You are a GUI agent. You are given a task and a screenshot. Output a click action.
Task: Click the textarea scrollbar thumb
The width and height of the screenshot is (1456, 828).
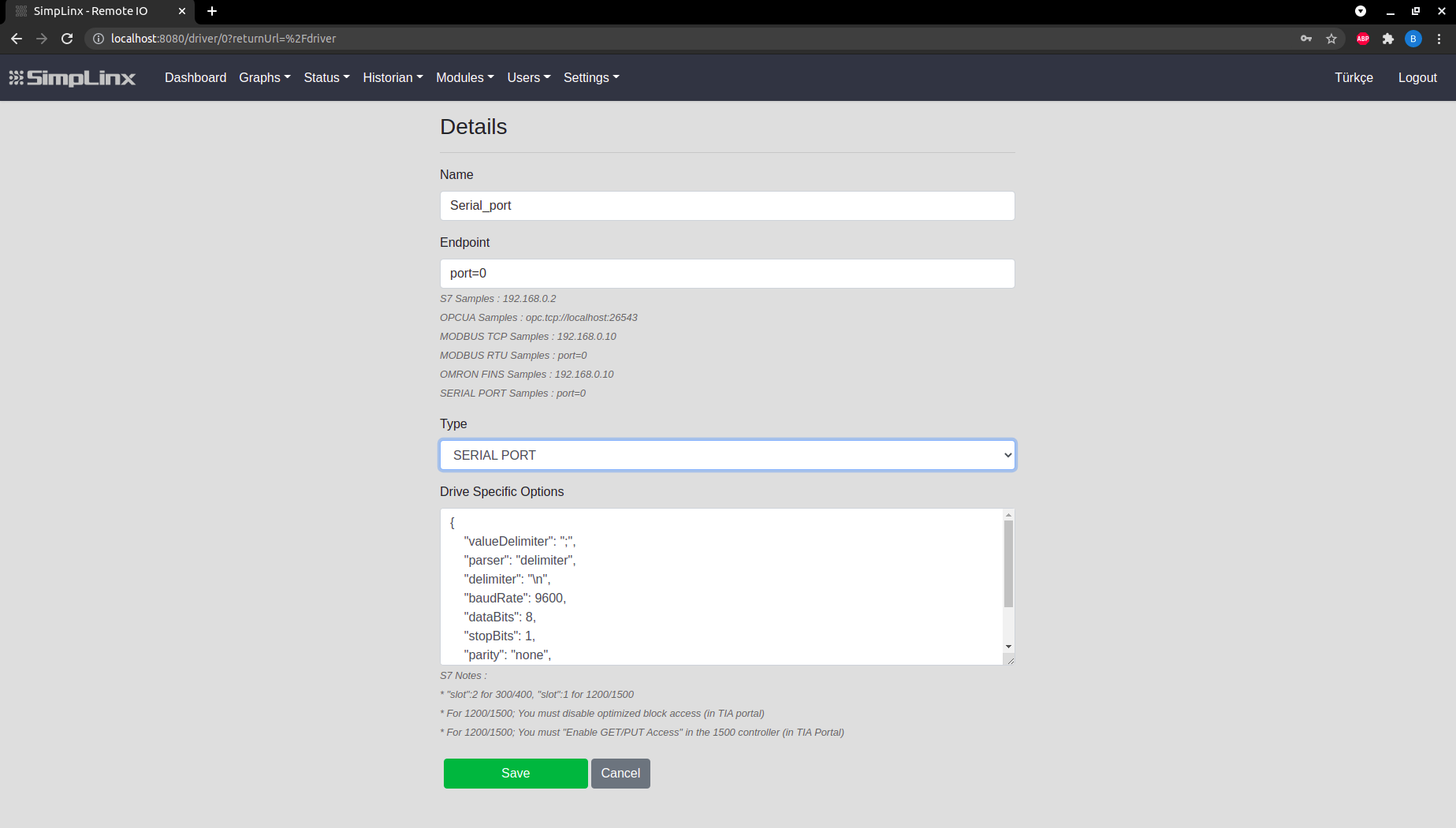click(1008, 564)
